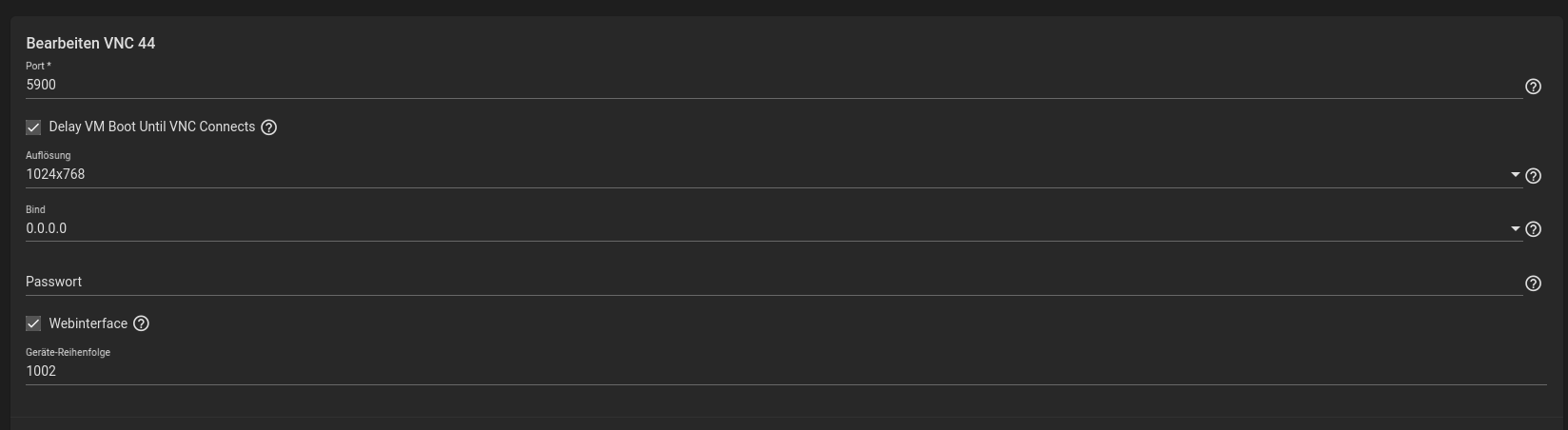Click into the Passwort input field
This screenshot has width=1568, height=430.
(761, 282)
